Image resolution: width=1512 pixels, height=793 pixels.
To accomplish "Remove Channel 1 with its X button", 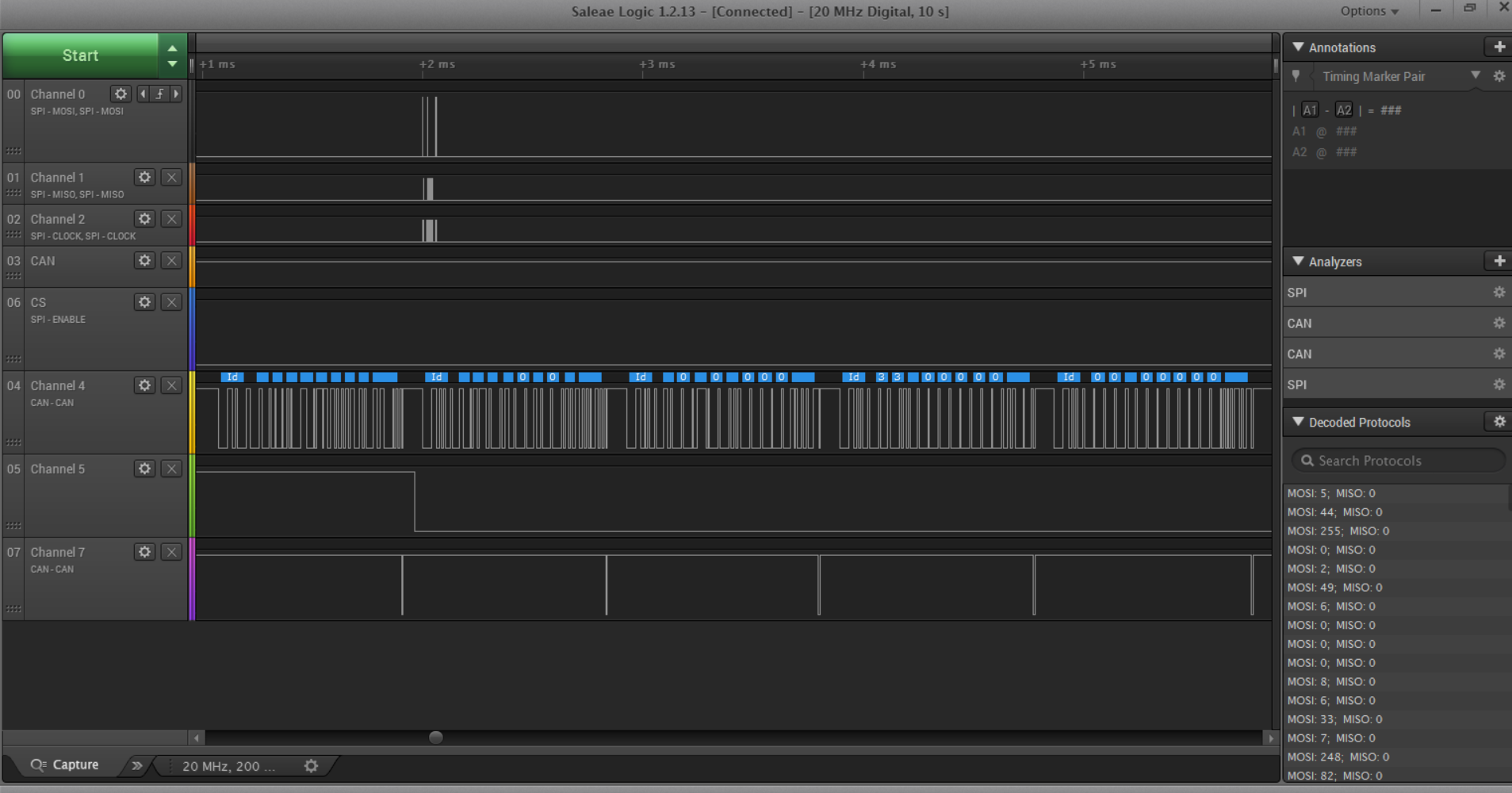I will click(171, 177).
